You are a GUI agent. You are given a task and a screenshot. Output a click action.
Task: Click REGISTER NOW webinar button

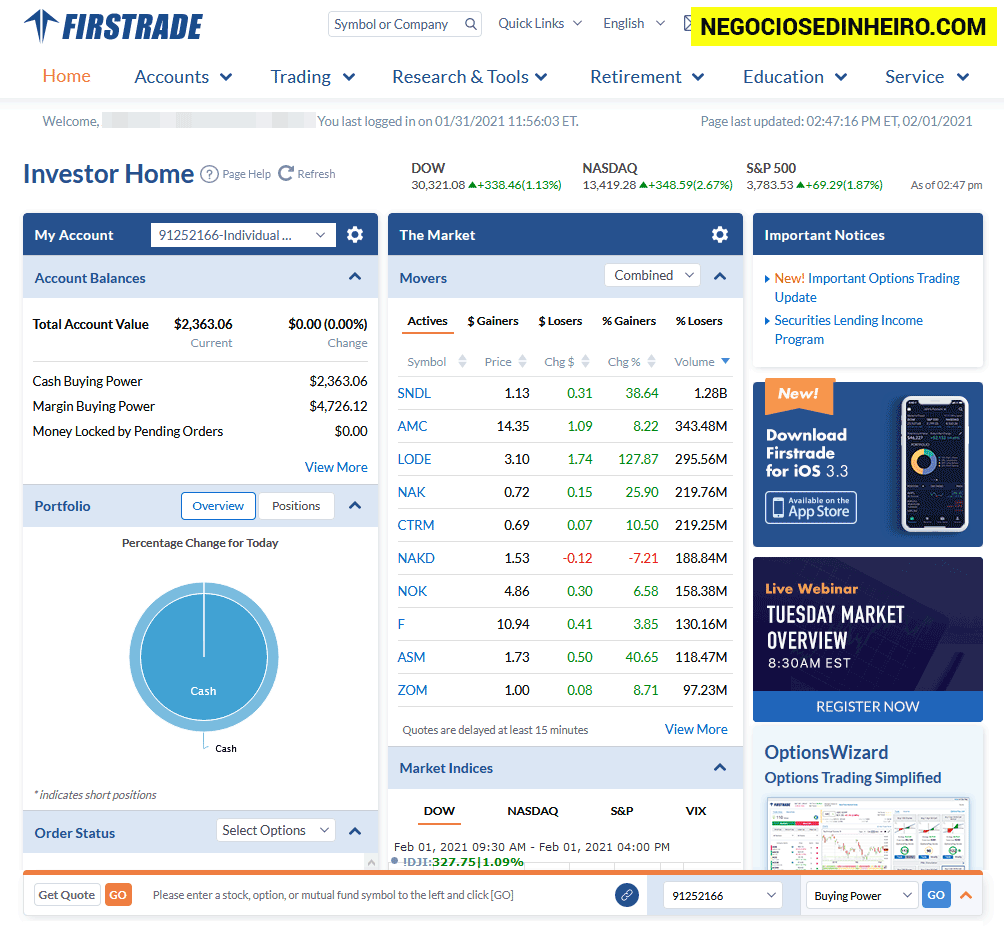click(x=868, y=706)
